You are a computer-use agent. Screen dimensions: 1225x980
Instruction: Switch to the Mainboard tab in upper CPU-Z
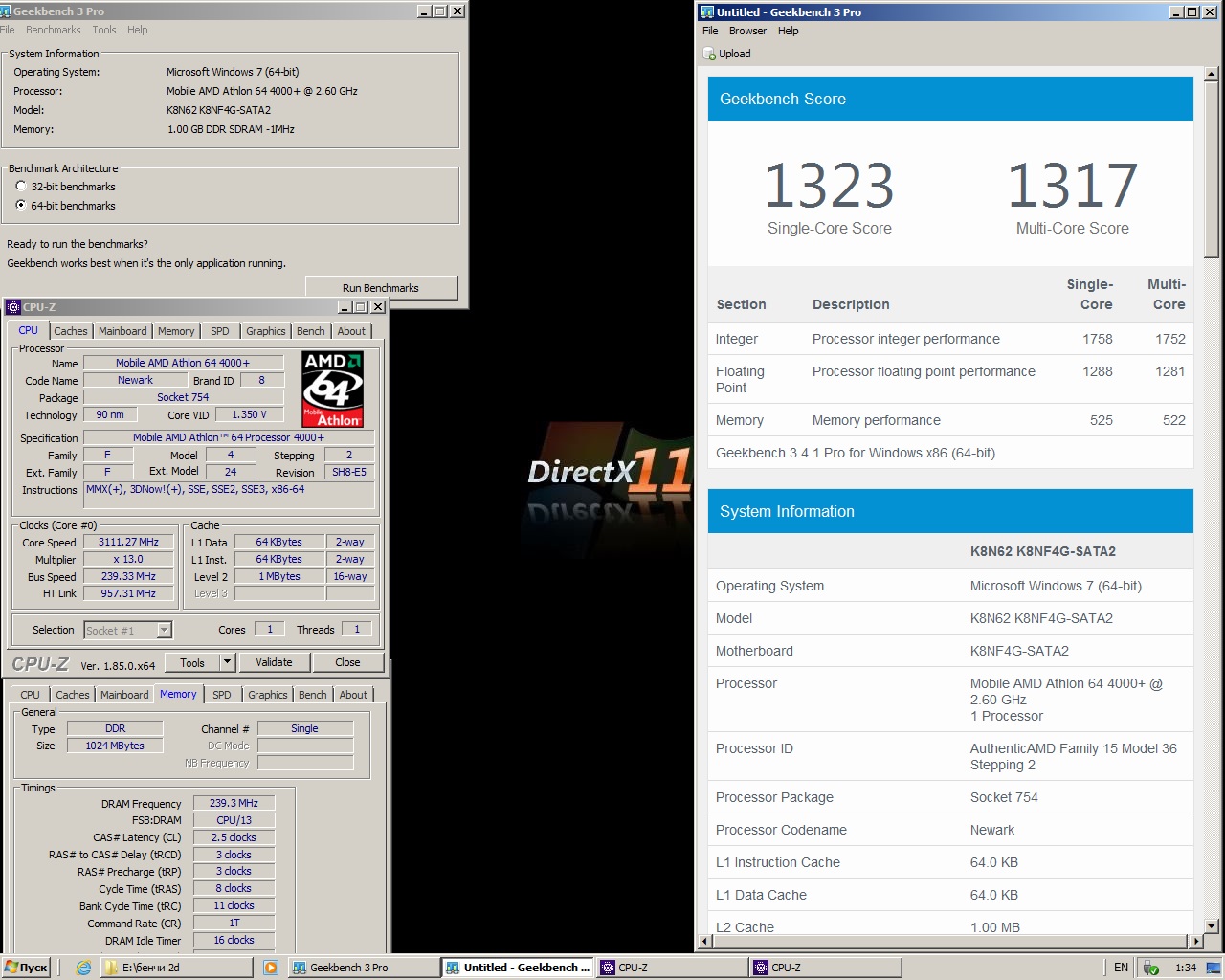pyautogui.click(x=122, y=331)
